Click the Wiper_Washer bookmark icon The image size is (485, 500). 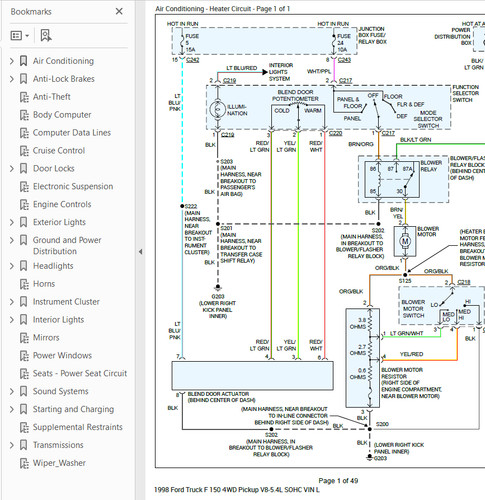(x=24, y=463)
